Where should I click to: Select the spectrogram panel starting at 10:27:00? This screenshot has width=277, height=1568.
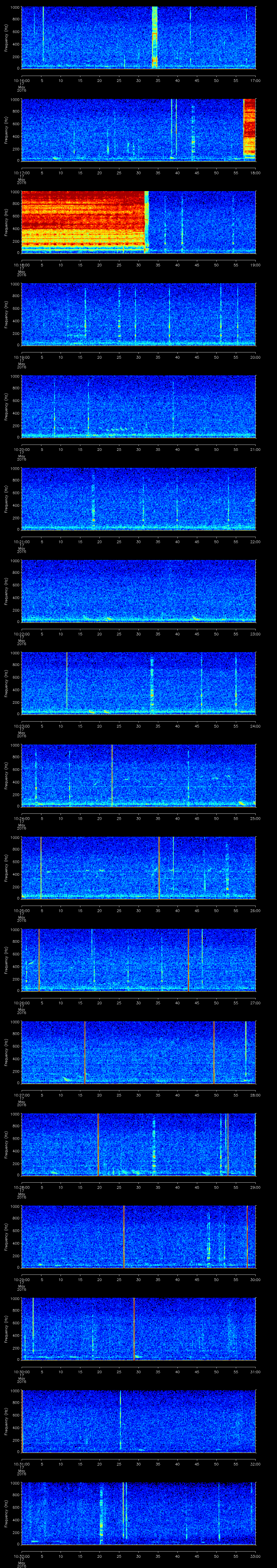click(138, 1052)
